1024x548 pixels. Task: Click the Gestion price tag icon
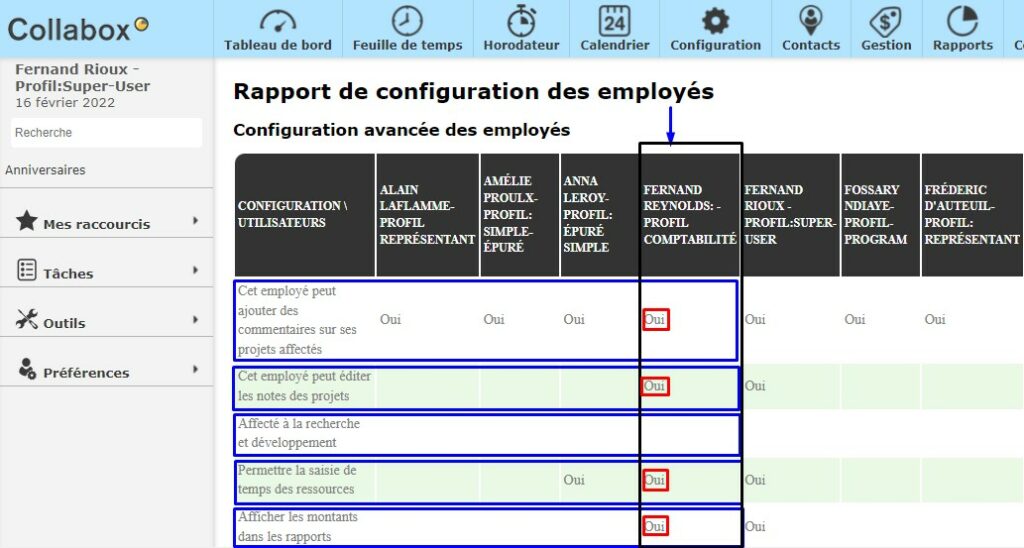pos(886,20)
